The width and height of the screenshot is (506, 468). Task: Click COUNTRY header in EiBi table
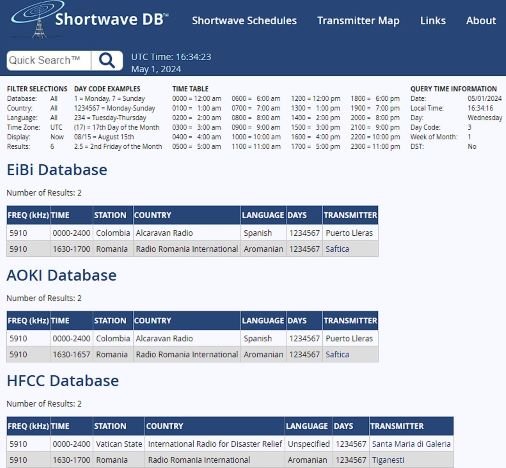[187, 215]
